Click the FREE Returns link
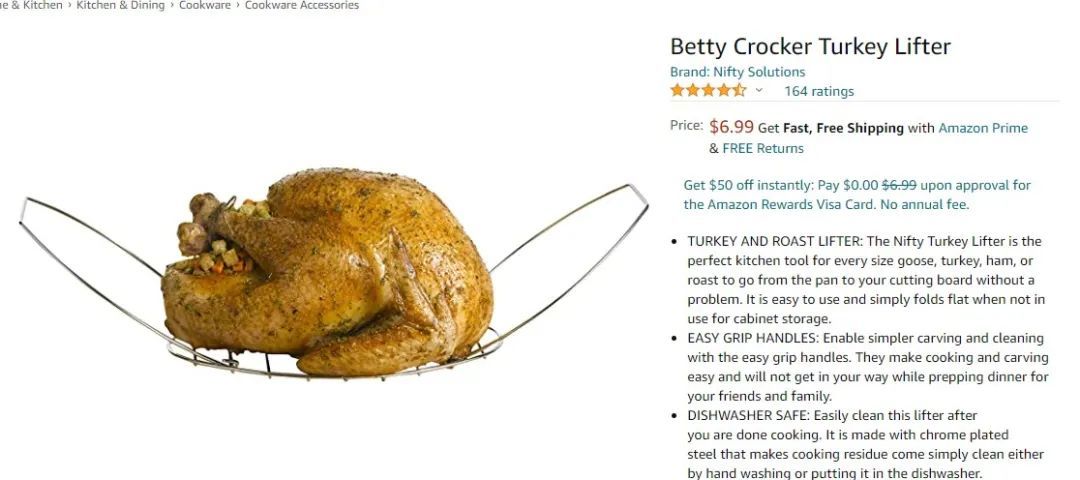Screen dimensions: 1080x480 (762, 148)
